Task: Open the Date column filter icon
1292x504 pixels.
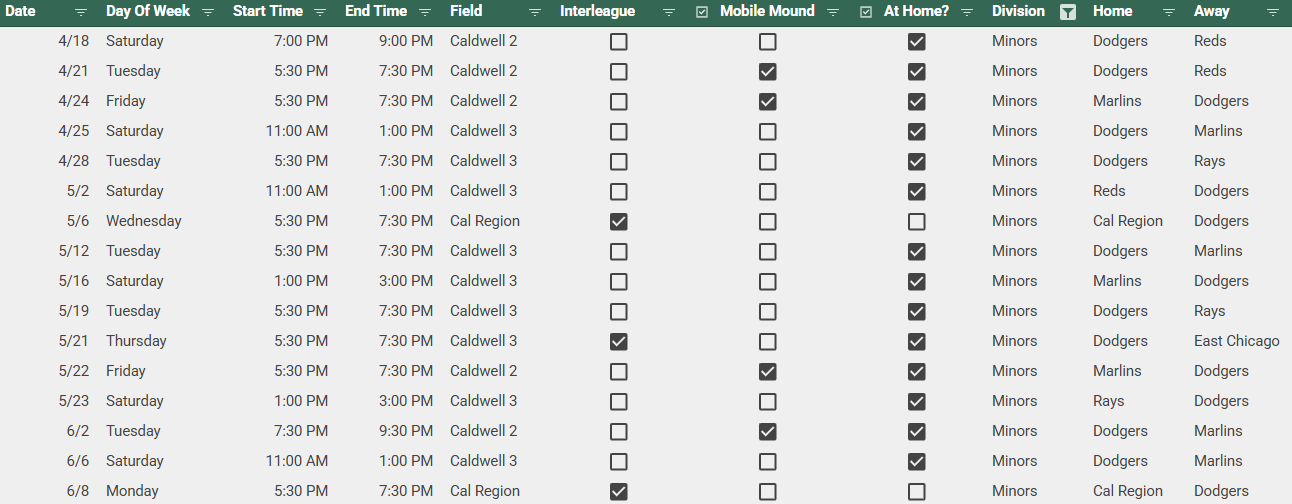Action: [x=81, y=13]
